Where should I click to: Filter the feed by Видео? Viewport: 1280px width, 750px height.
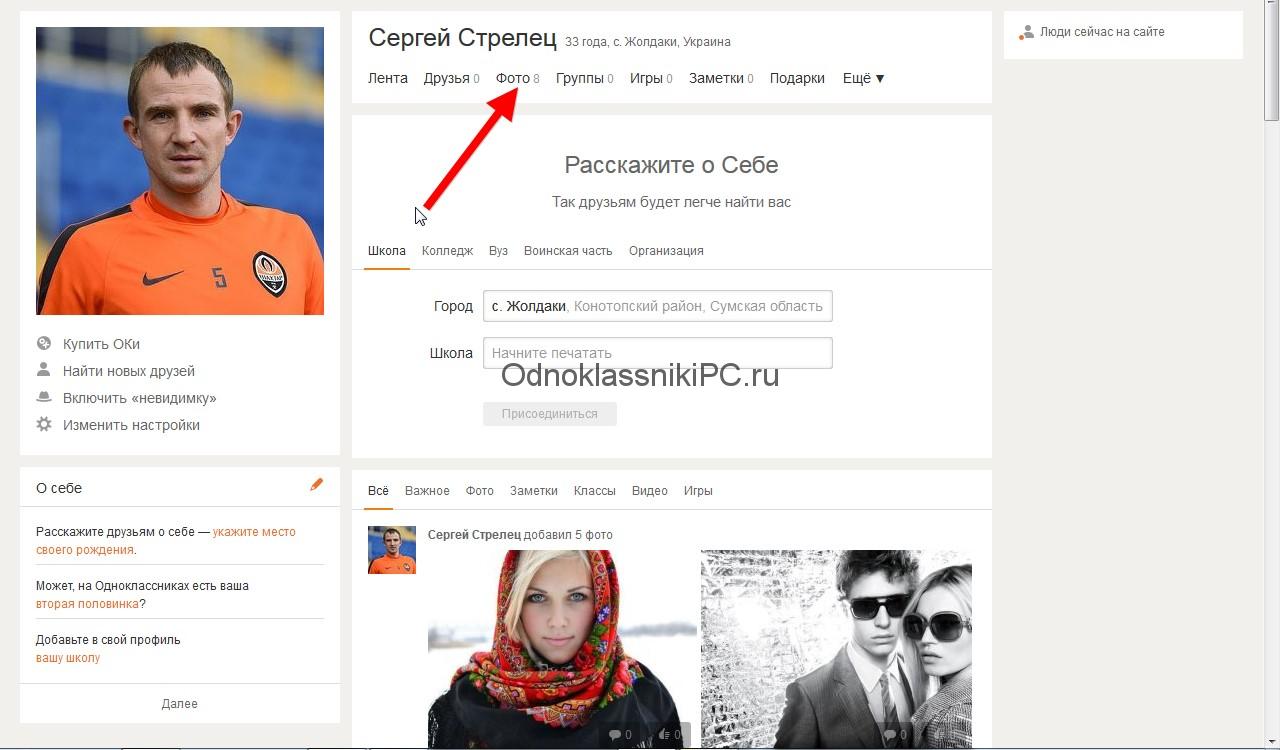click(650, 491)
